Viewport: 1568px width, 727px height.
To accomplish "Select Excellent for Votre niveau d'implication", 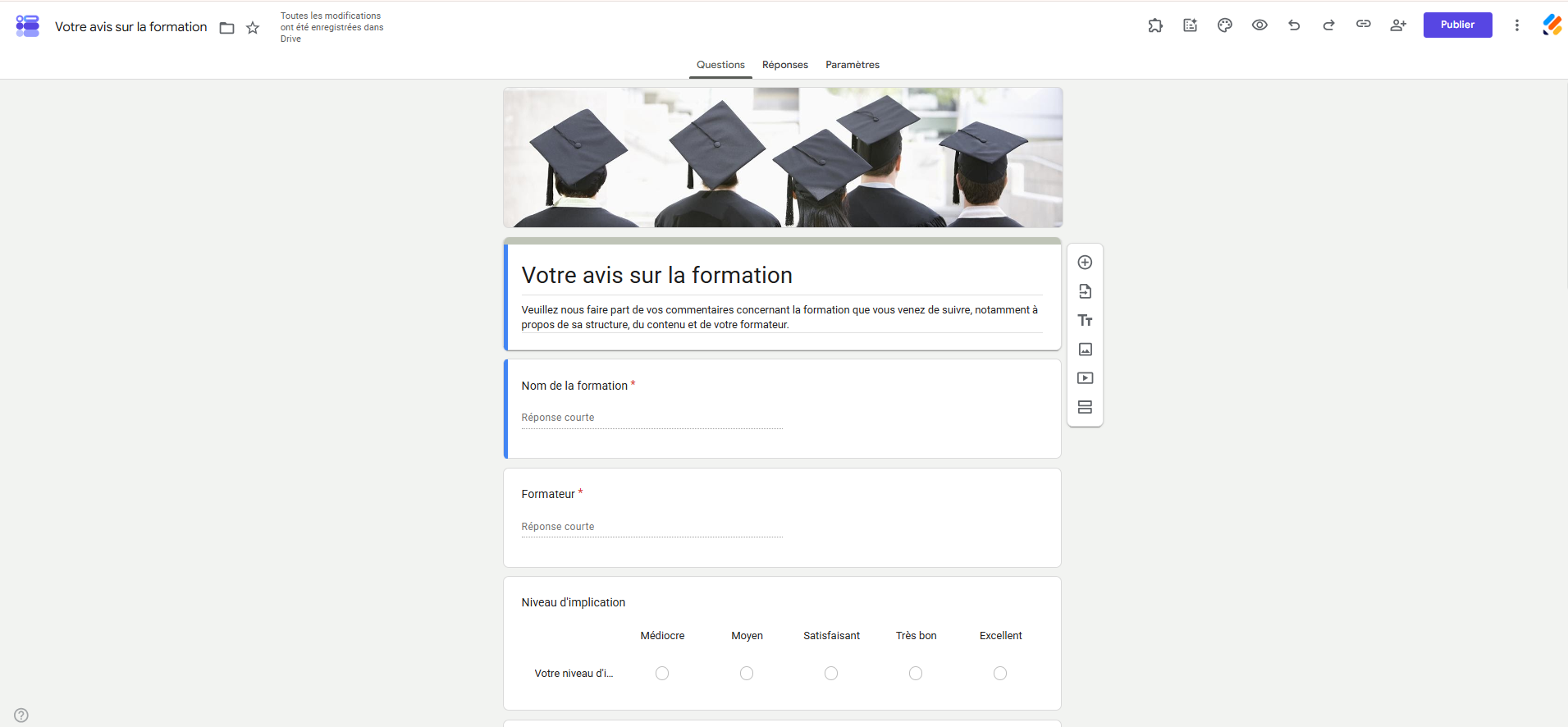I will click(1000, 674).
